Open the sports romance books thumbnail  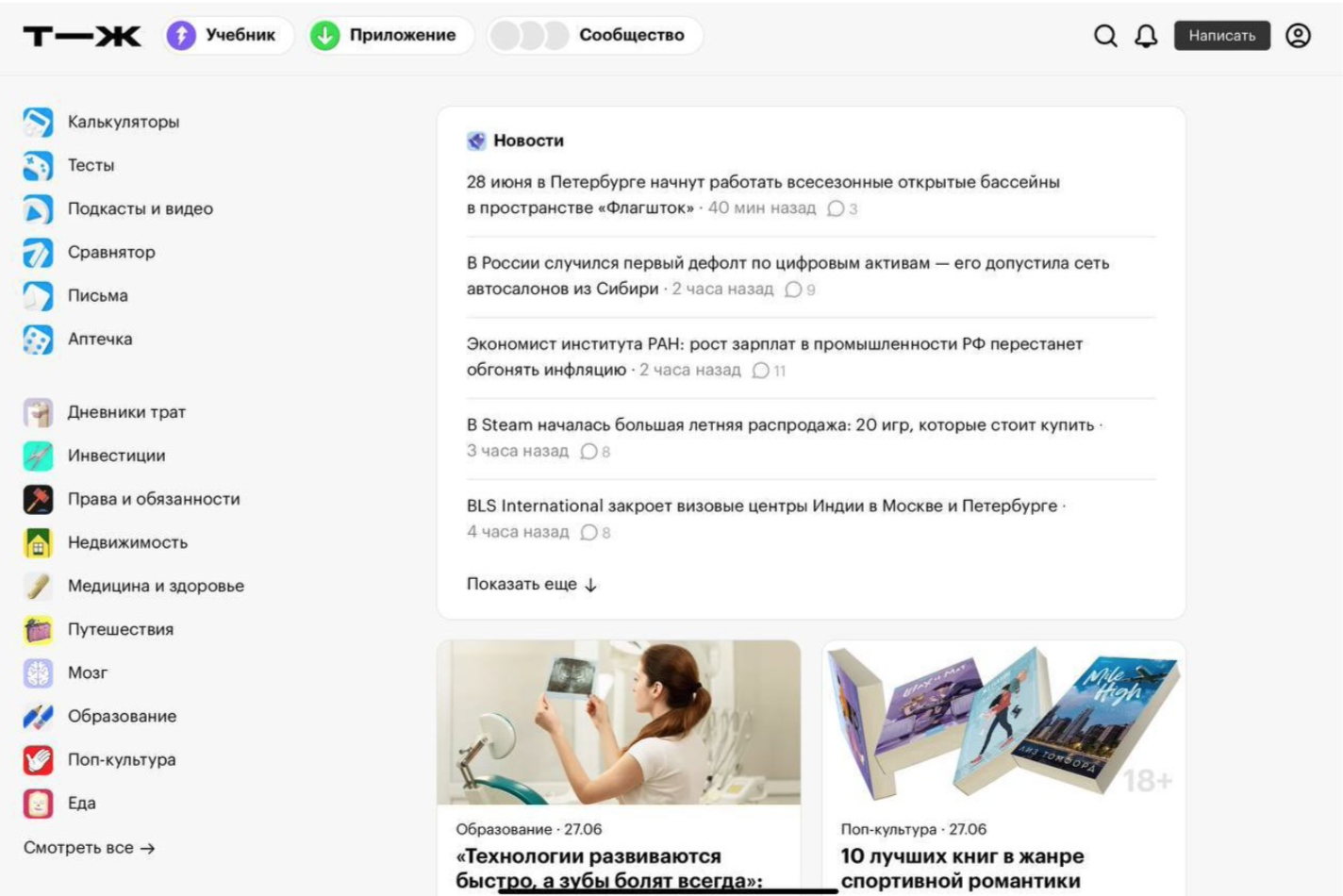(x=1003, y=722)
